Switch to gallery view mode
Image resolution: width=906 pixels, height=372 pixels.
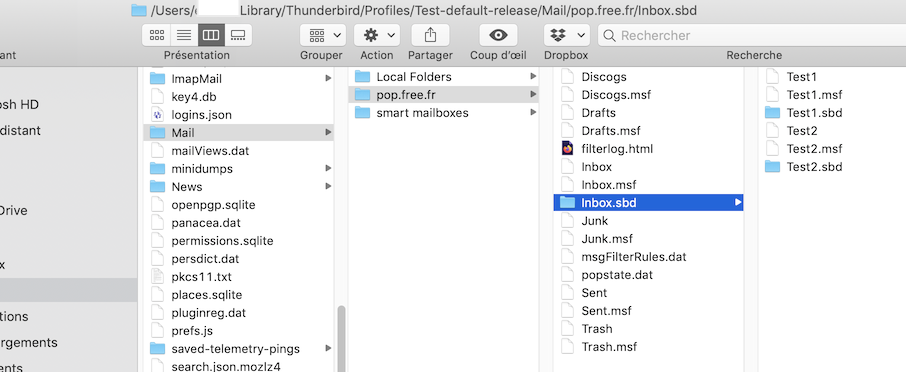point(238,35)
